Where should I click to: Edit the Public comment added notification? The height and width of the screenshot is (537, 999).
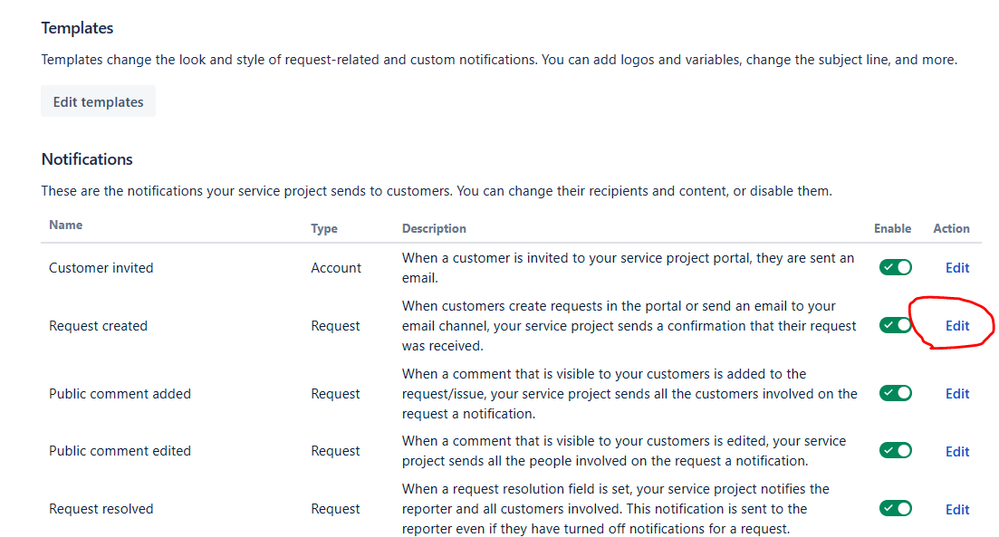pos(957,394)
